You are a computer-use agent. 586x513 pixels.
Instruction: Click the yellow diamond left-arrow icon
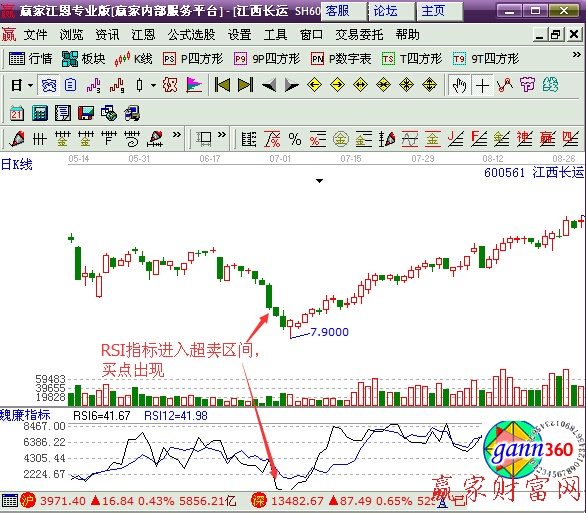(x=314, y=85)
